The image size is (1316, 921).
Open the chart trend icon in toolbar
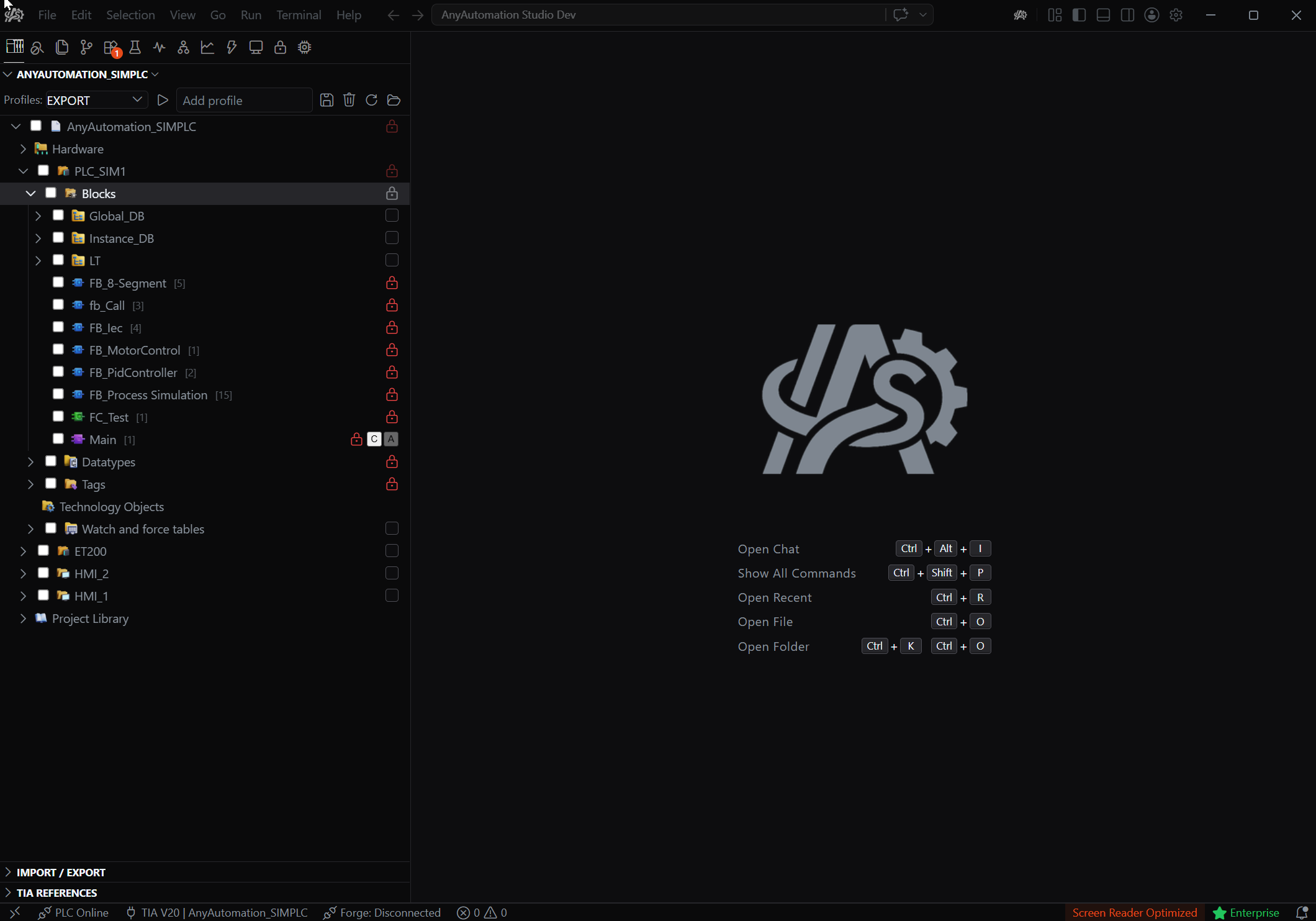[x=207, y=47]
